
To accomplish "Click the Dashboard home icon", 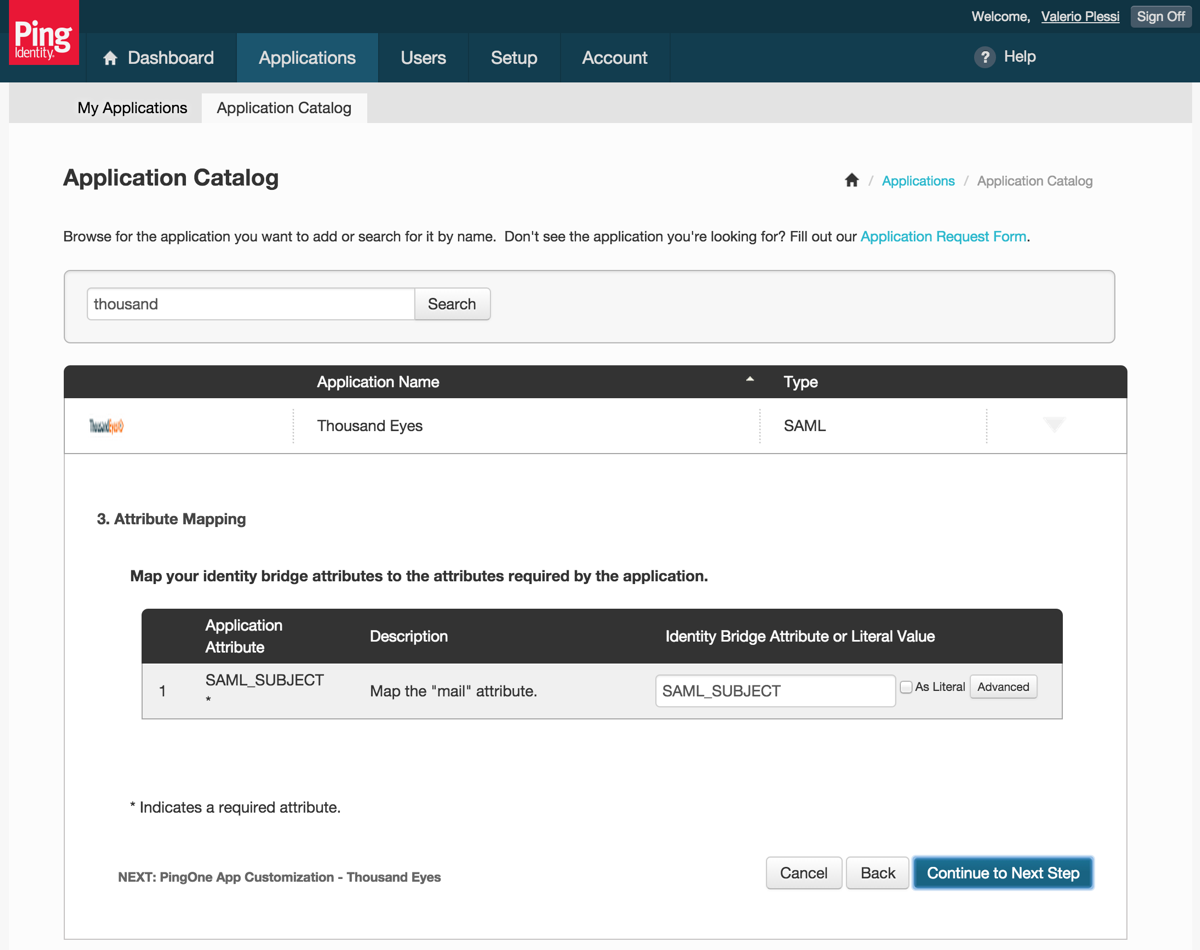I will pos(110,58).
